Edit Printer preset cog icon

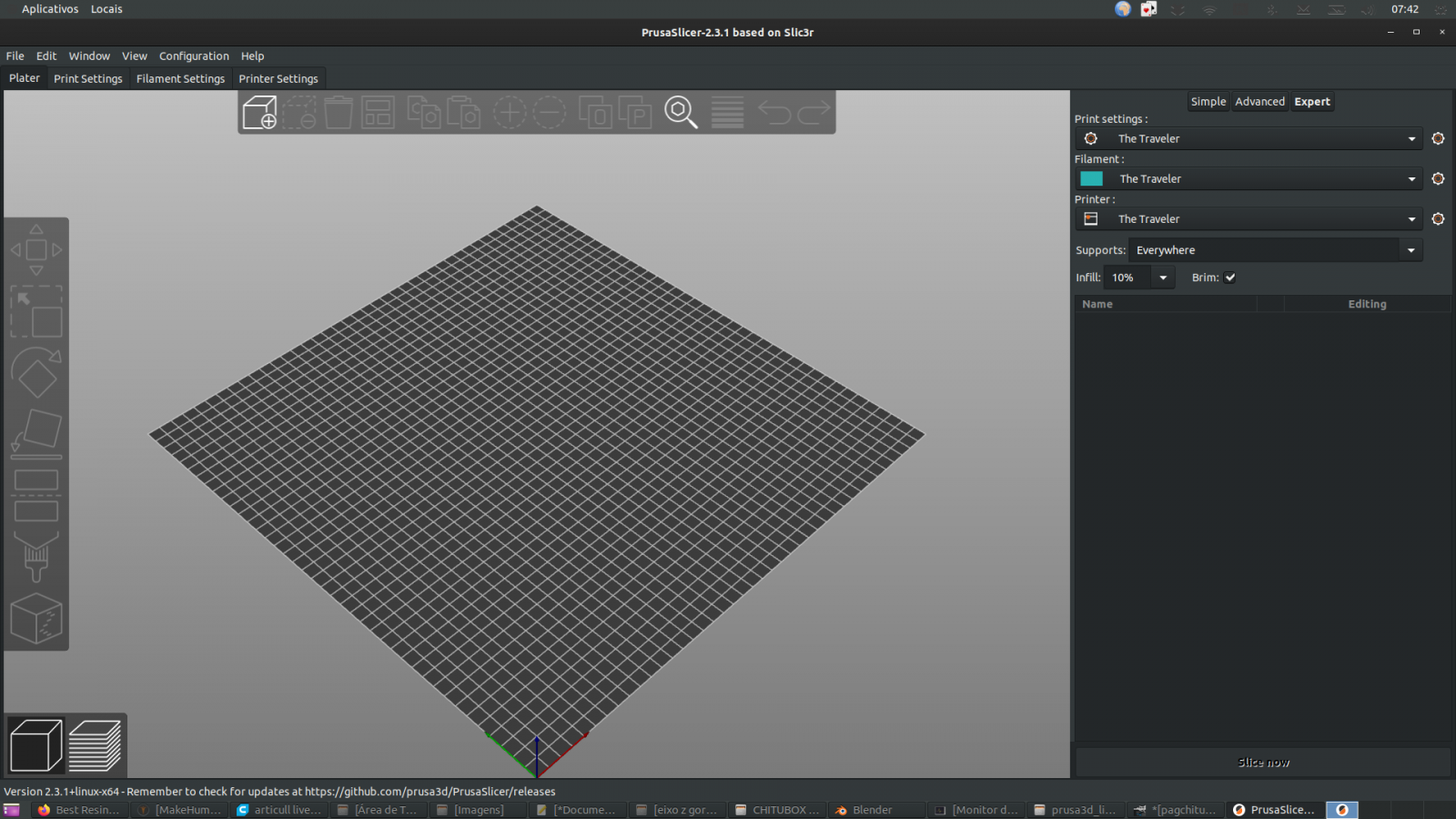[1438, 218]
